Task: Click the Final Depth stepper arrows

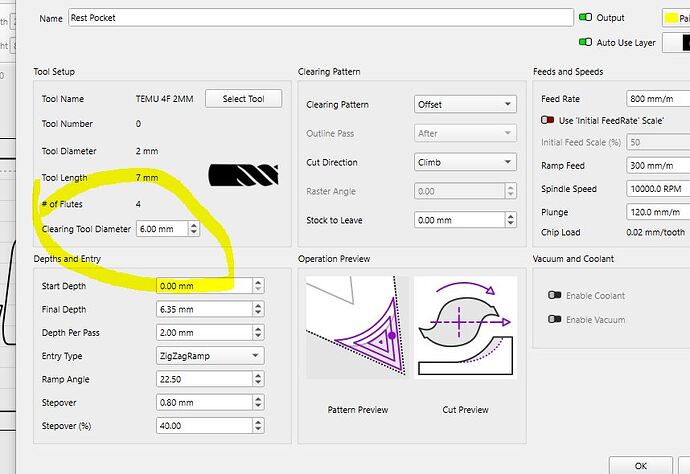Action: pos(258,309)
